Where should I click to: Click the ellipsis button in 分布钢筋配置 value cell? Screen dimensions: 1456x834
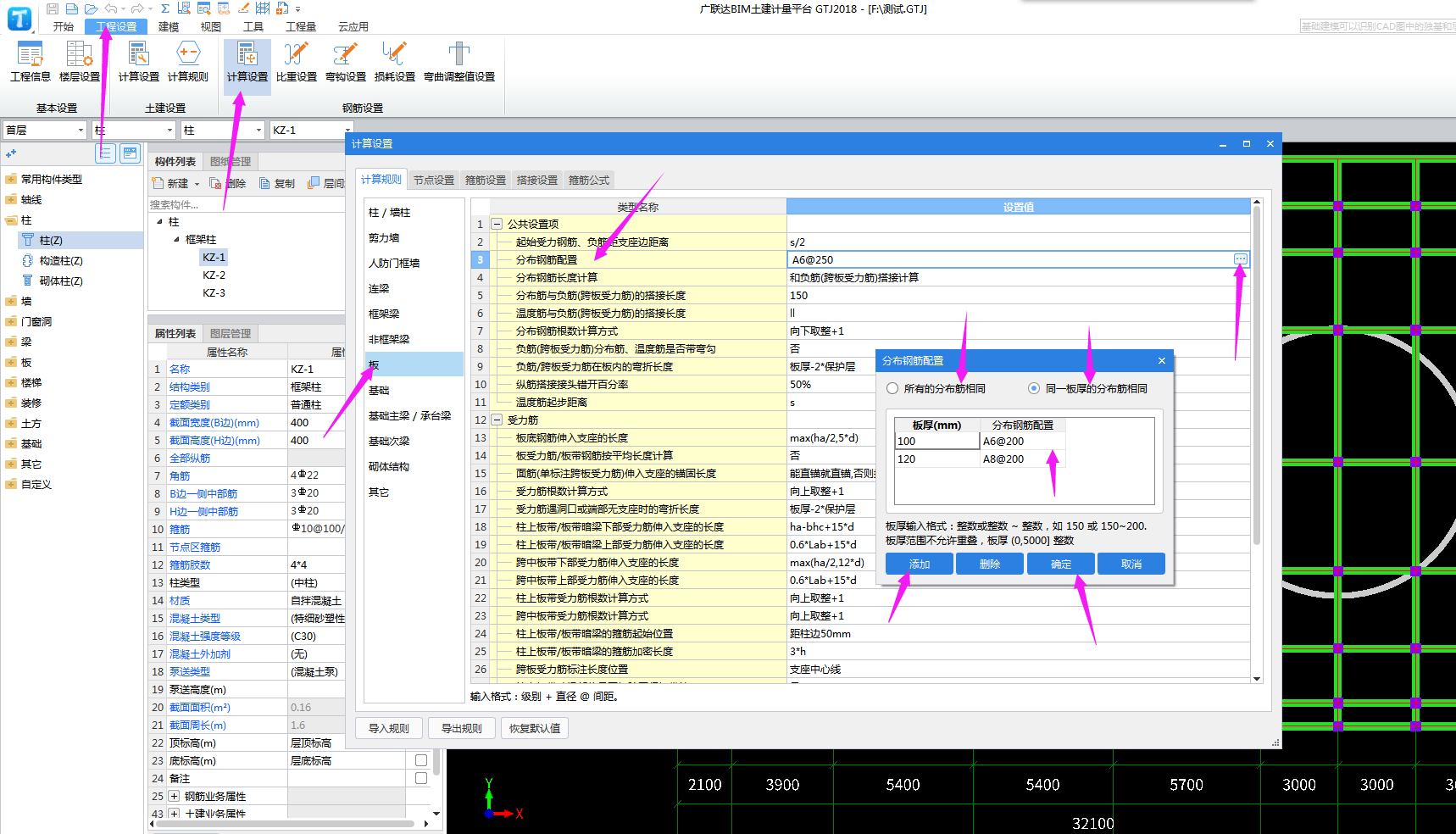[x=1241, y=259]
